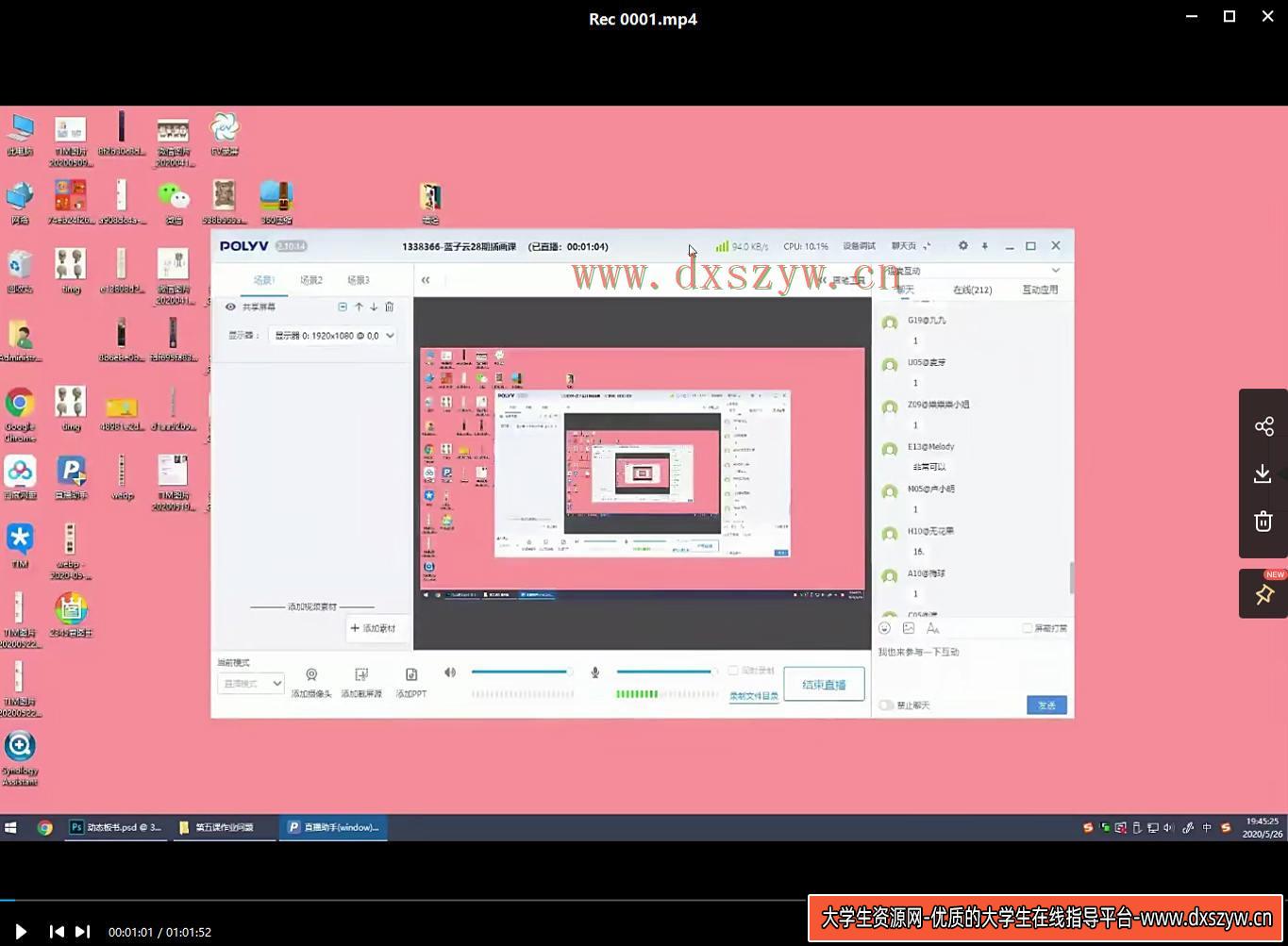
Task: Mute the speaker volume icon
Action: 450,672
